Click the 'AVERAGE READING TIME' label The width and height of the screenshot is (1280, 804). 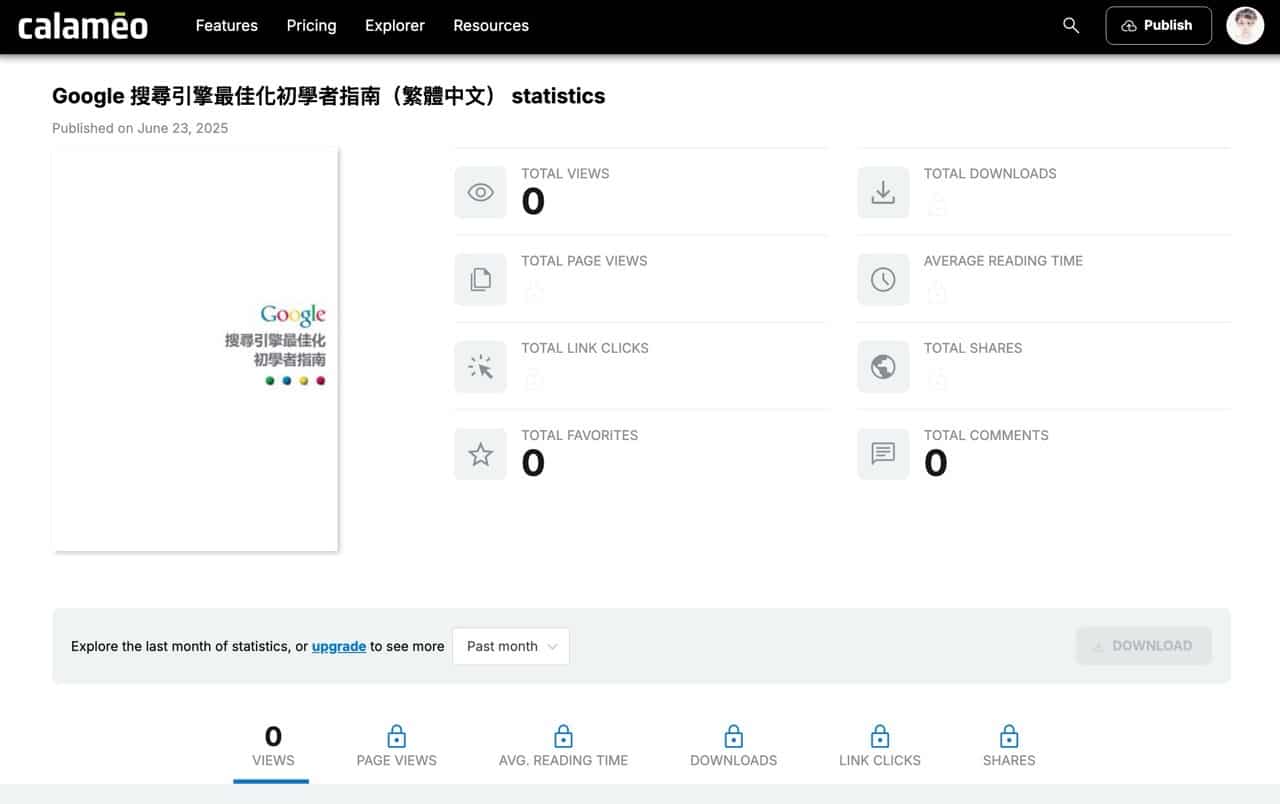[1003, 260]
